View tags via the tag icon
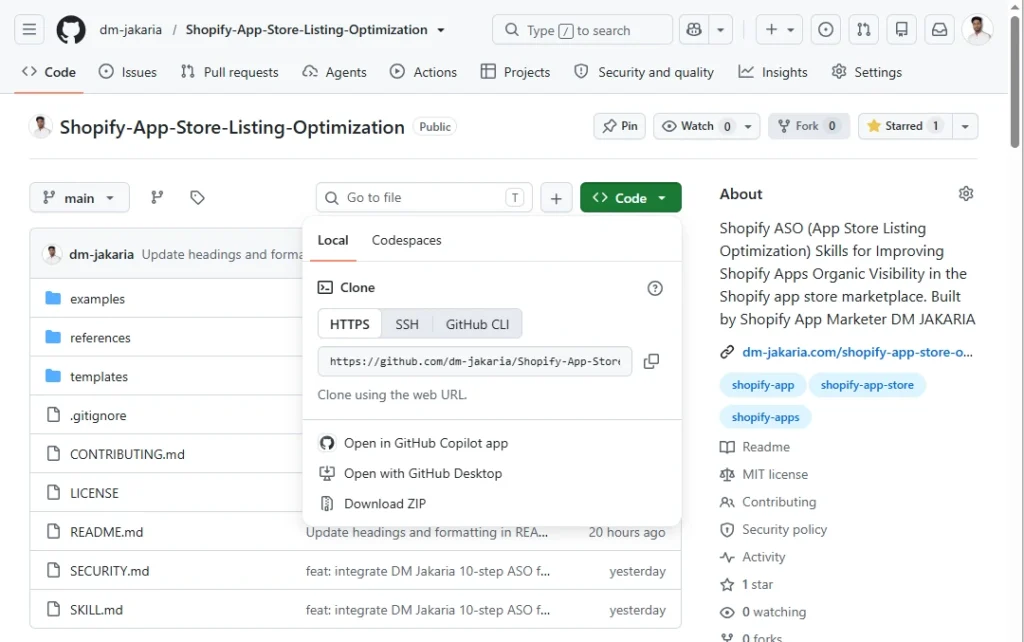The height and width of the screenshot is (642, 1024). (197, 197)
